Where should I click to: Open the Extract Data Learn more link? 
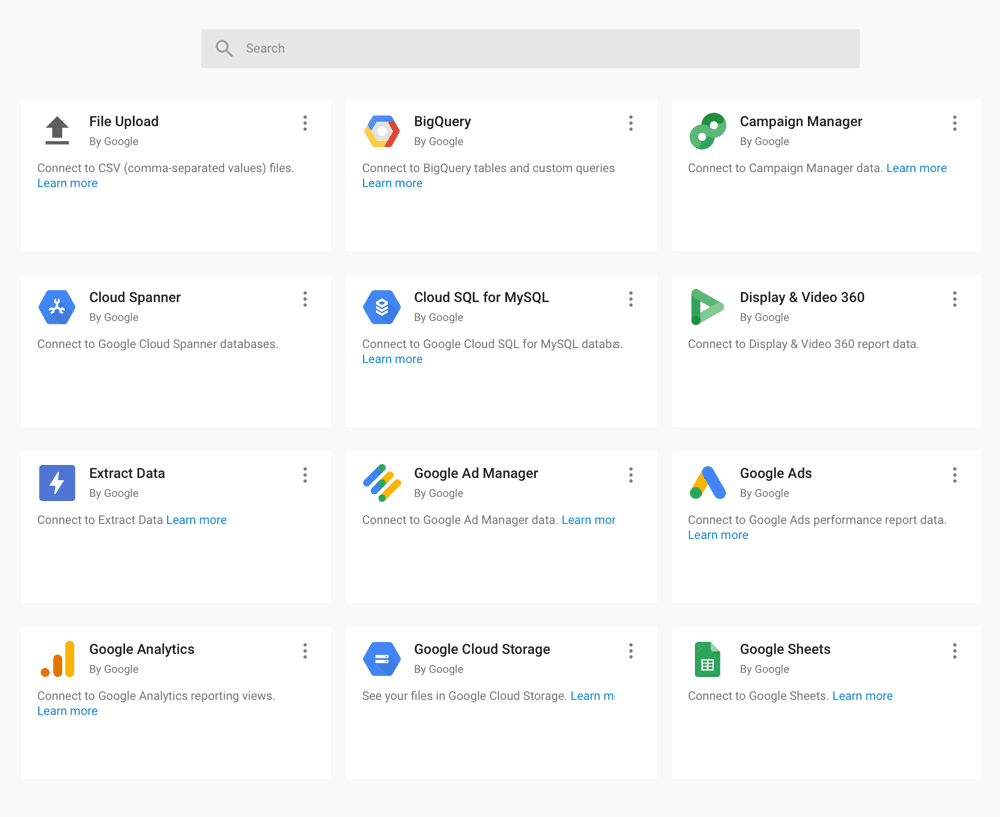point(196,519)
